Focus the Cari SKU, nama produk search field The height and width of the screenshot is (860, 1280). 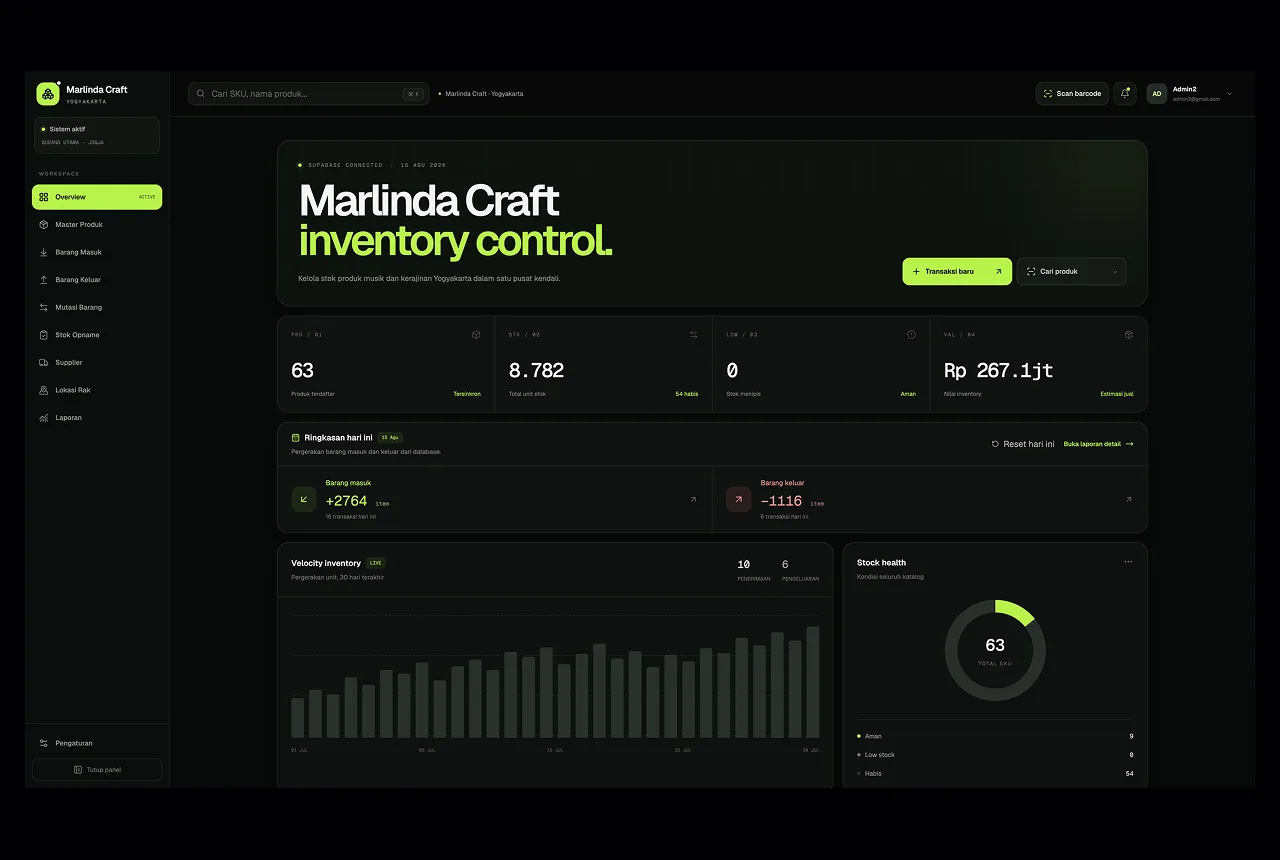(308, 94)
